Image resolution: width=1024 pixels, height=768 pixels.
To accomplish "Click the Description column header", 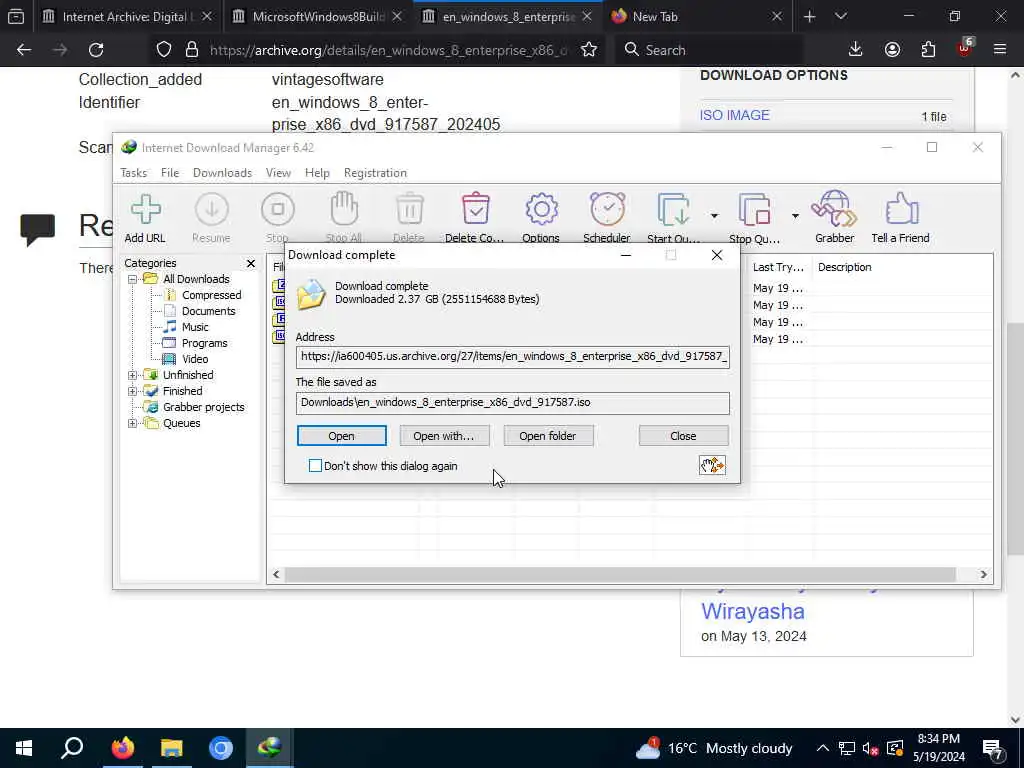I will pos(845,267).
